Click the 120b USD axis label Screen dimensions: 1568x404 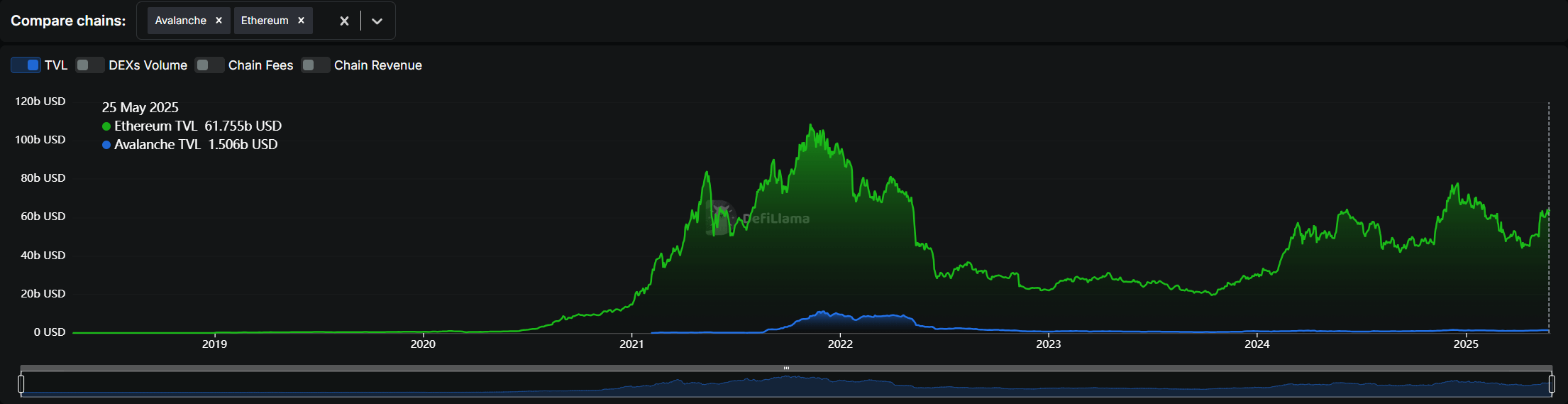(x=40, y=102)
